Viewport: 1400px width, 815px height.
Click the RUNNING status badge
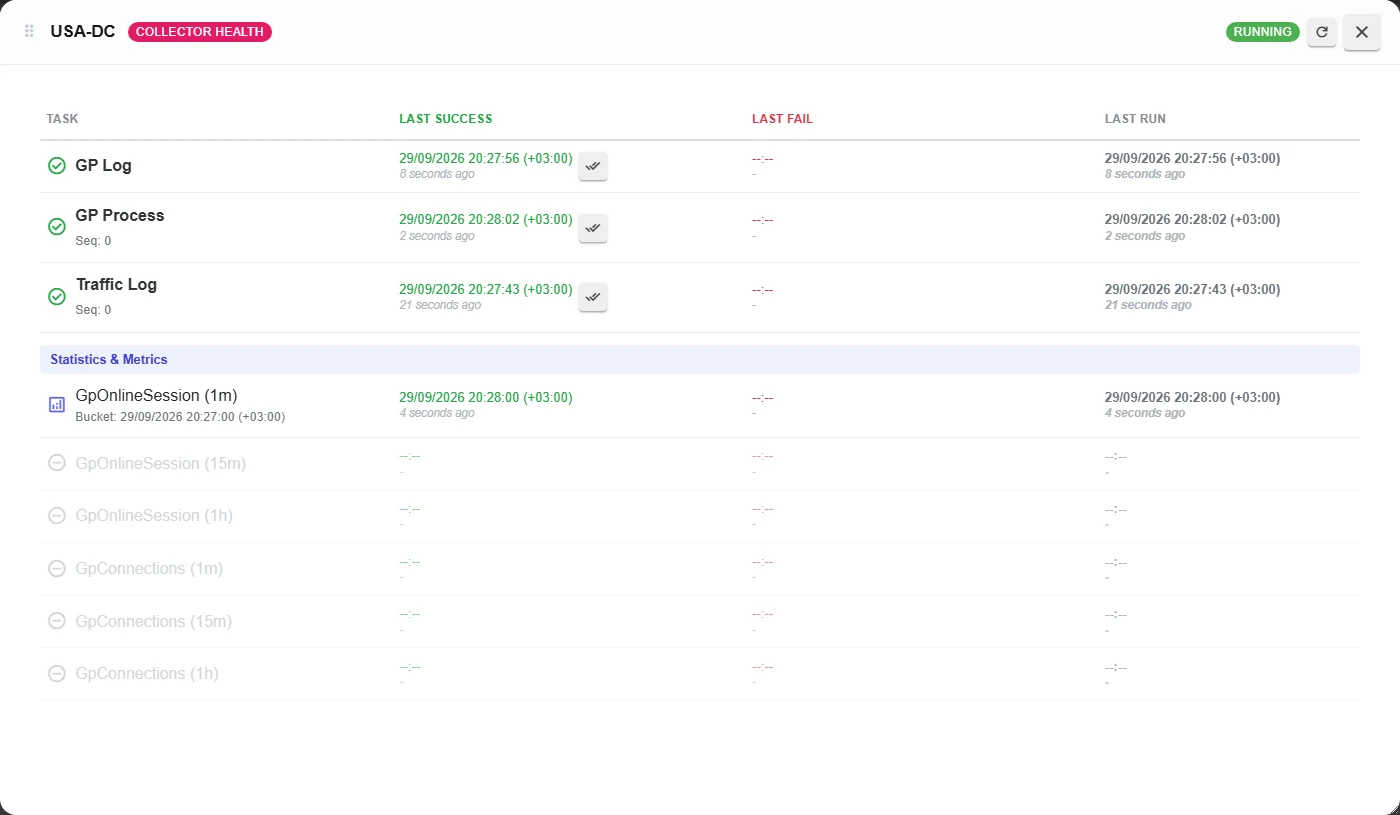click(x=1262, y=32)
